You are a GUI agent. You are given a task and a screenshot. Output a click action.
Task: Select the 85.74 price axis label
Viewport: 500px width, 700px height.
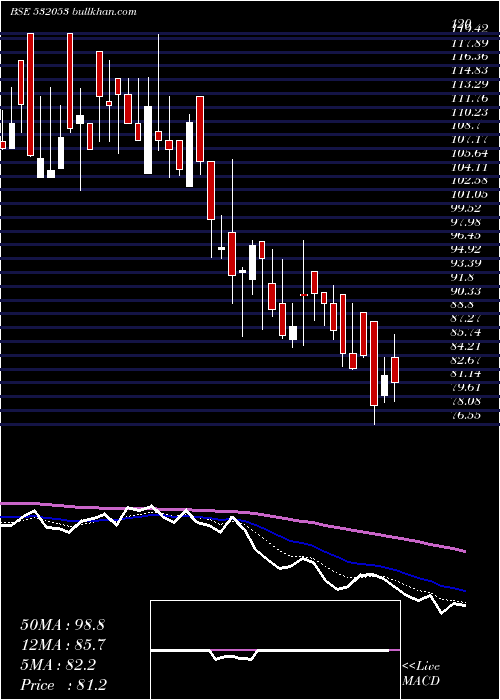468,332
